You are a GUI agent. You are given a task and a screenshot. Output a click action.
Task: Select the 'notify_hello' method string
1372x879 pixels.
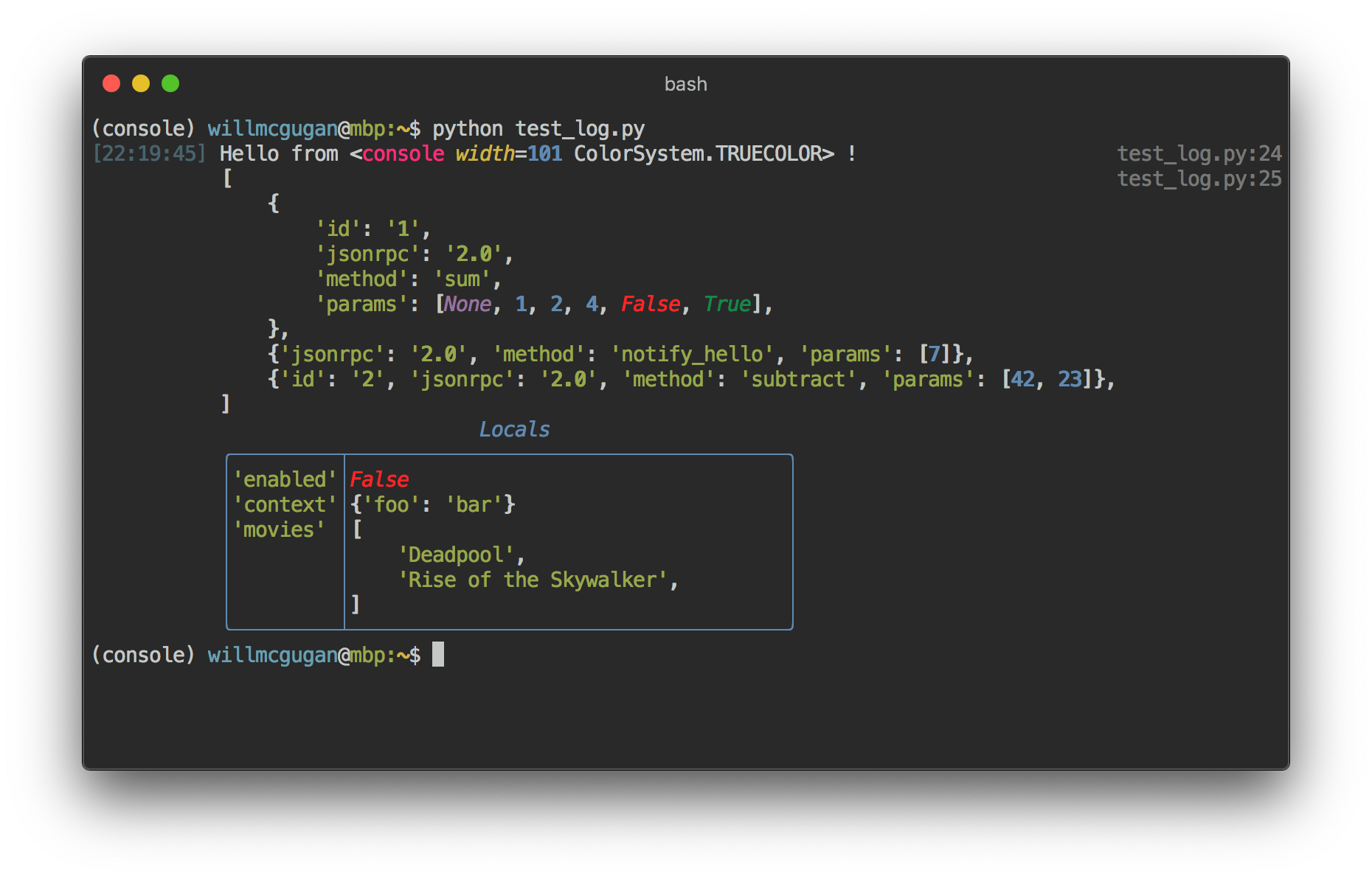click(x=692, y=355)
